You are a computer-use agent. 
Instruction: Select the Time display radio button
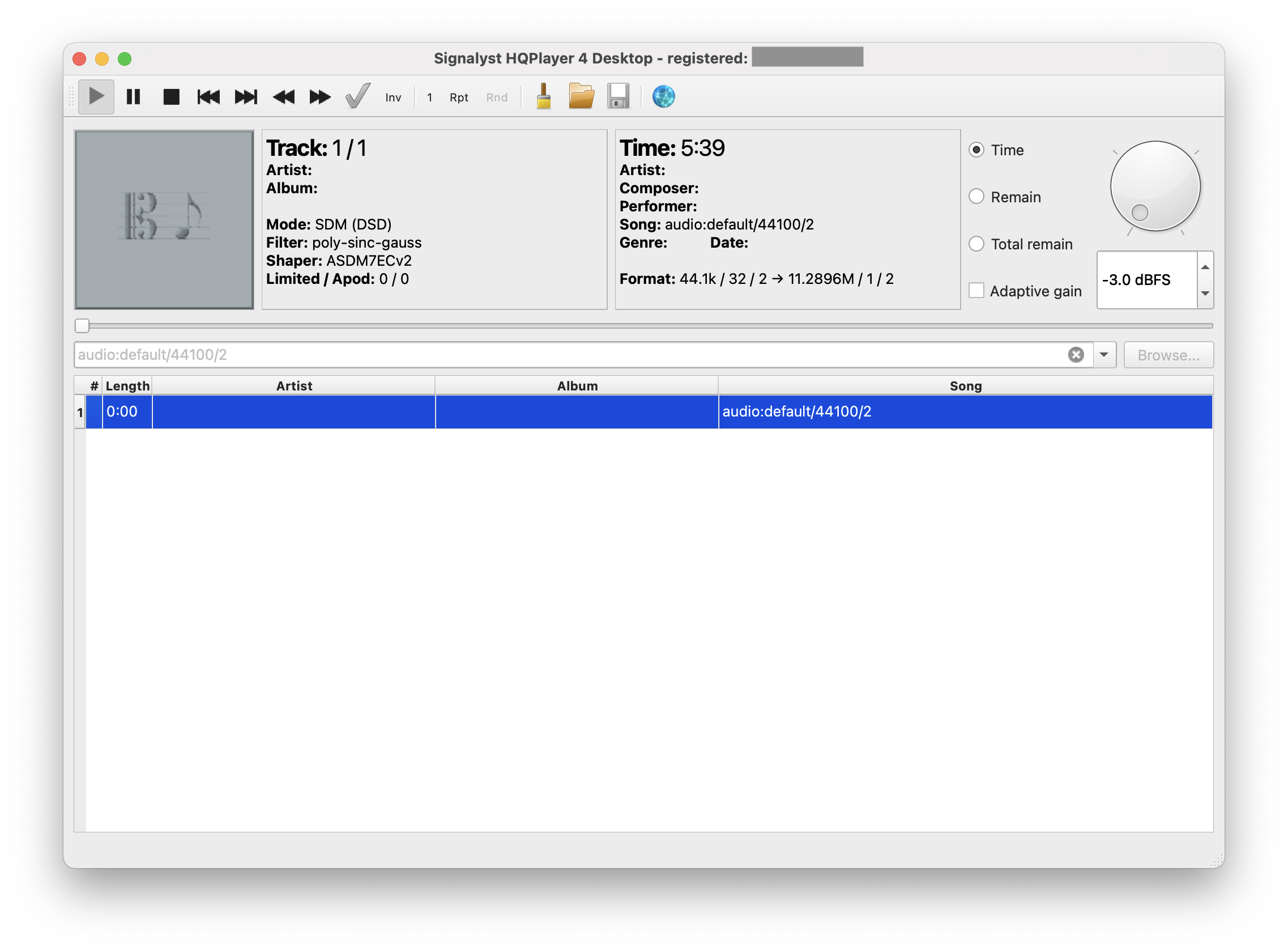[x=977, y=150]
